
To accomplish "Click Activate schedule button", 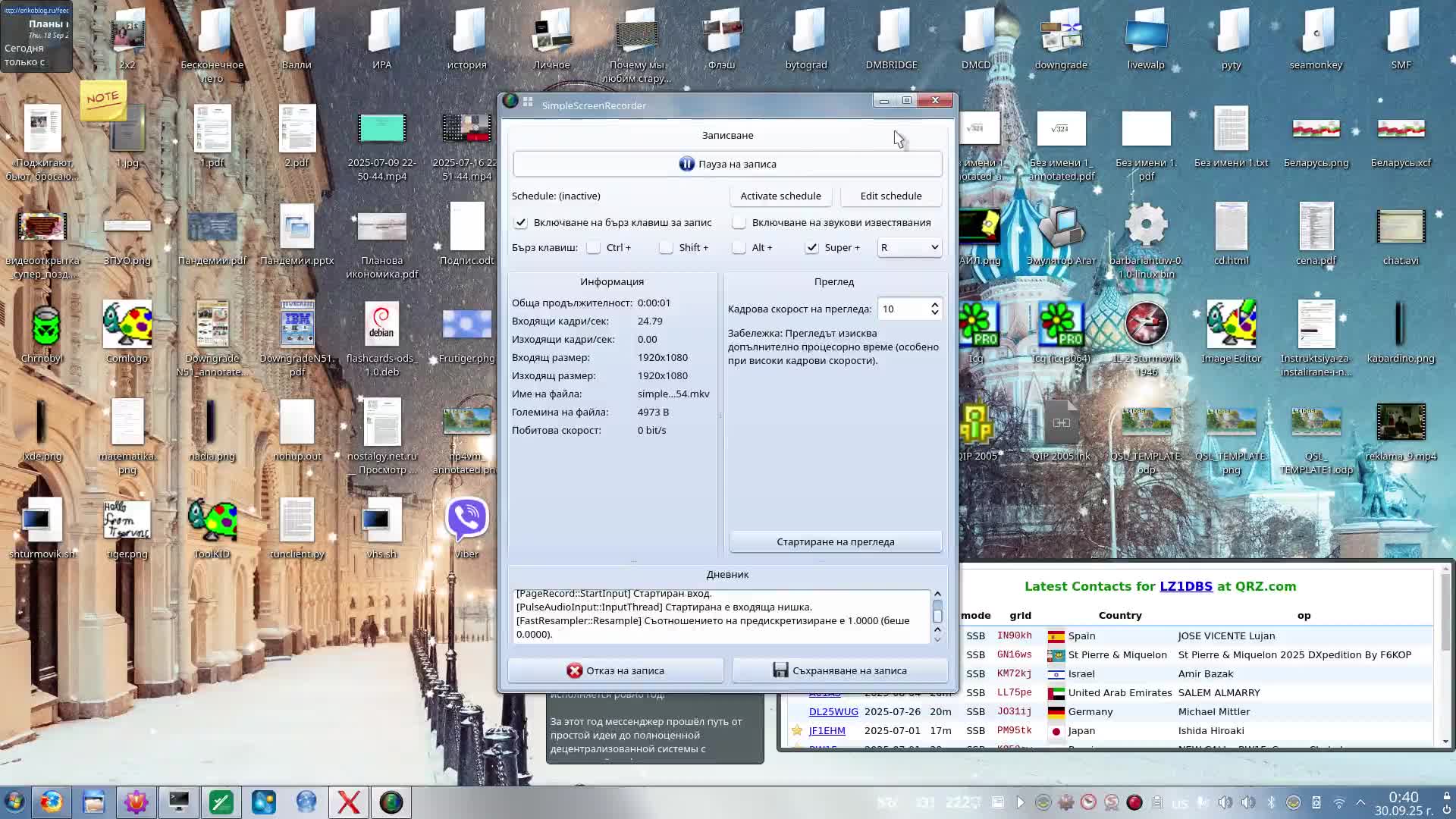I will 780,196.
